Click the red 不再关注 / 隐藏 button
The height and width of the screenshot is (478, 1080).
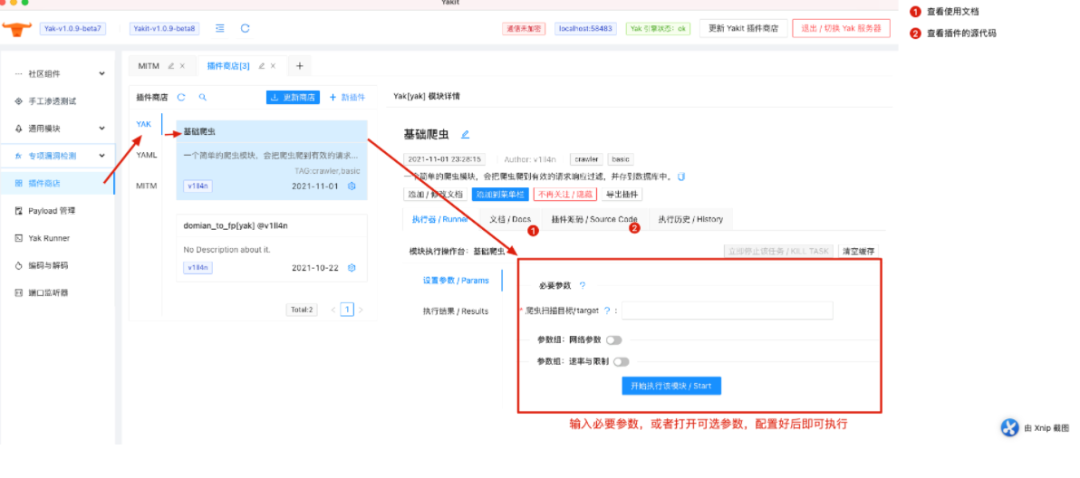click(x=565, y=195)
